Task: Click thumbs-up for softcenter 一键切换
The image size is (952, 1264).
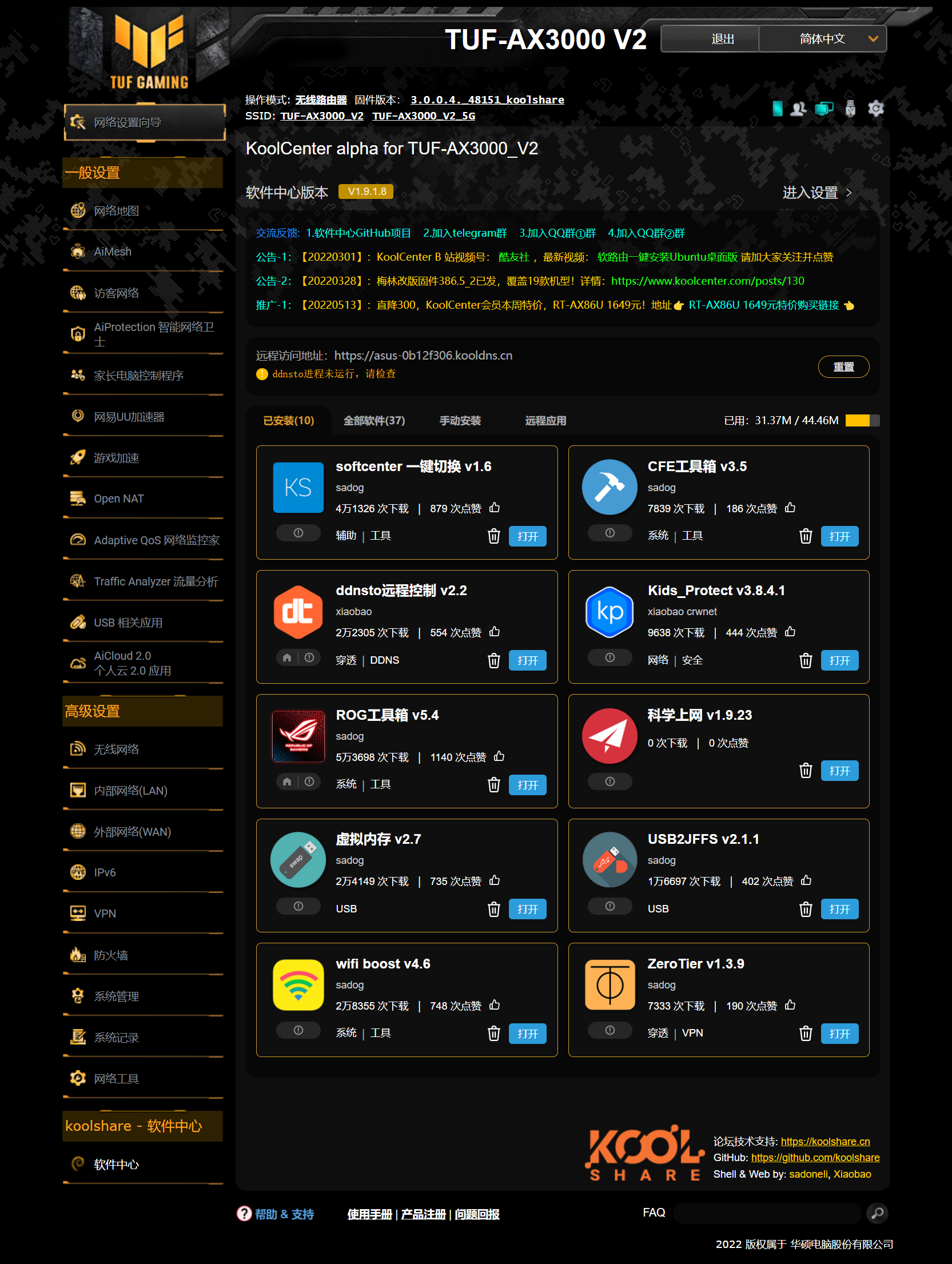Action: tap(495, 508)
